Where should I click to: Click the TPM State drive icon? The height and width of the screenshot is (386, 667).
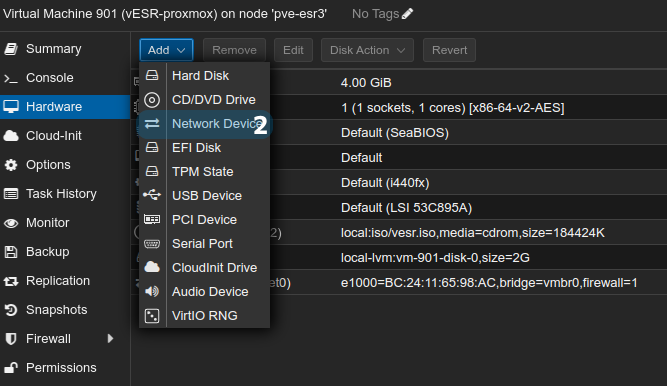coord(152,172)
